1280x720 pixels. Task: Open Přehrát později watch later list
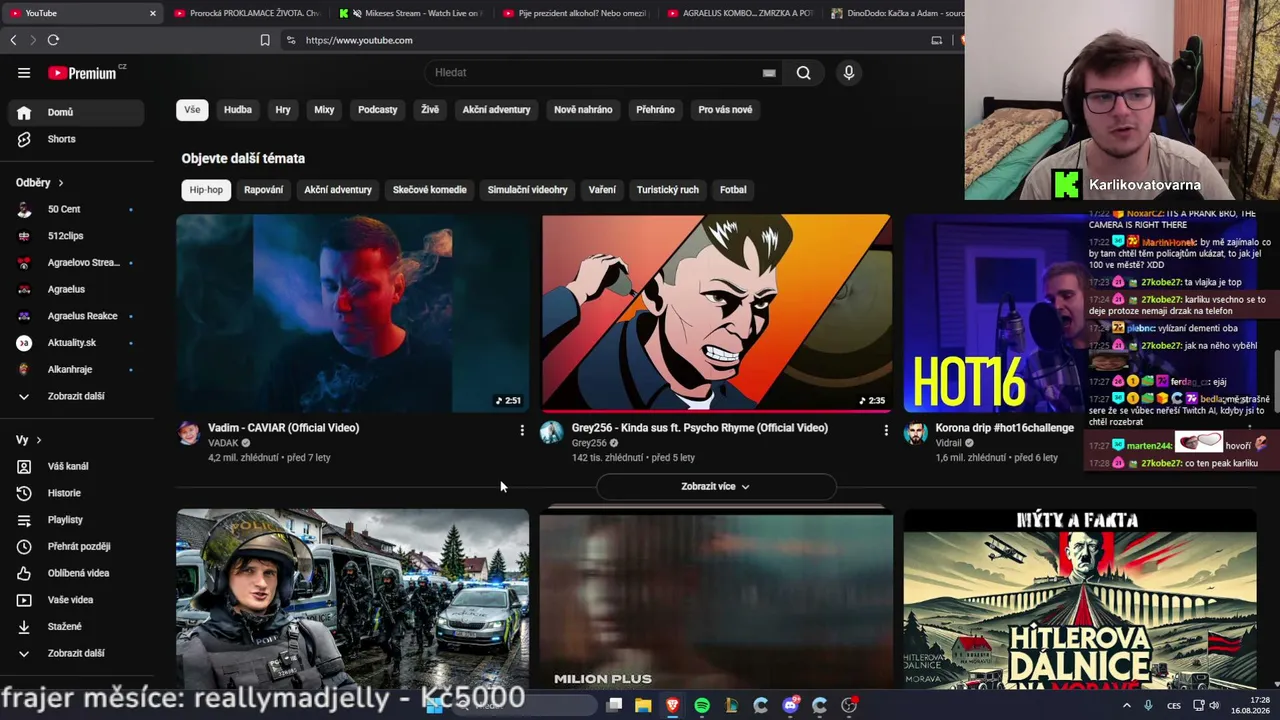click(x=76, y=546)
